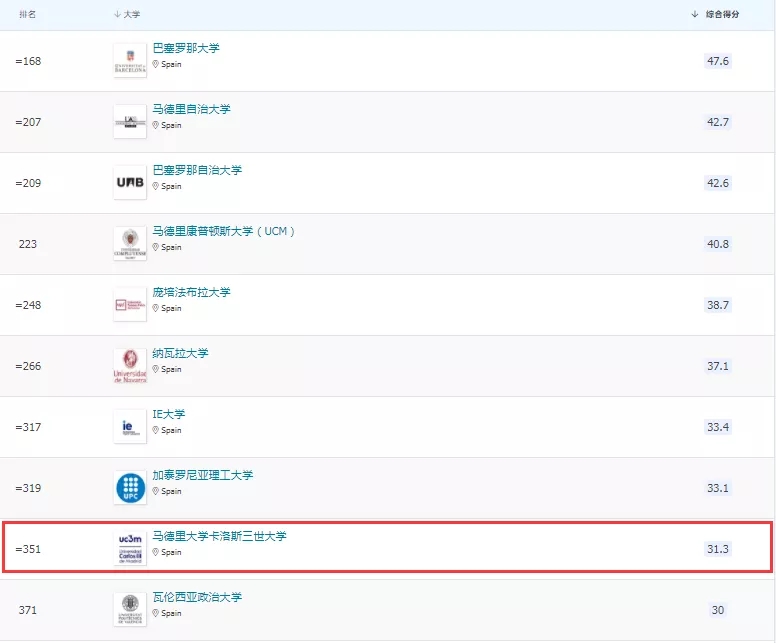Select the score 42.7
776x643 pixels.
pyautogui.click(x=718, y=122)
